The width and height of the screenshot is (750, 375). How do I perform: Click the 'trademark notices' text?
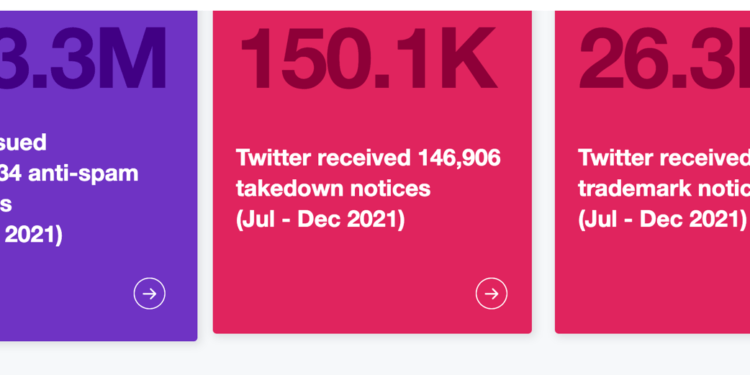(664, 188)
